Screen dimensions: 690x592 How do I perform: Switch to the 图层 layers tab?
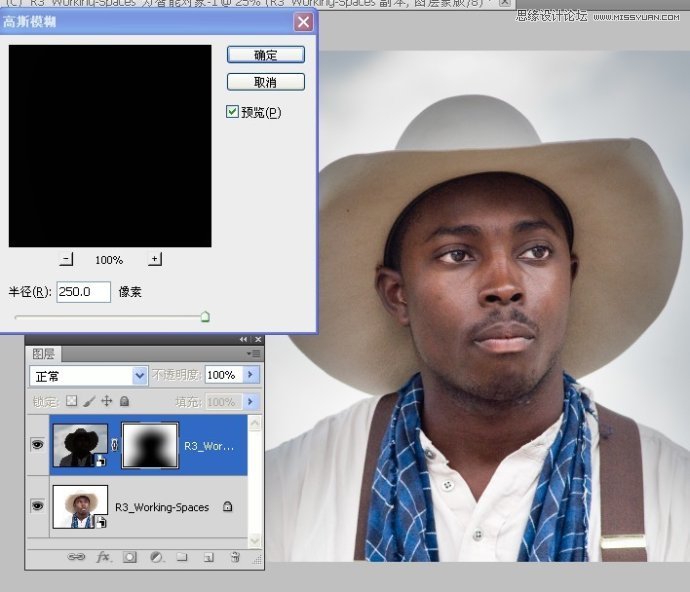pyautogui.click(x=43, y=353)
